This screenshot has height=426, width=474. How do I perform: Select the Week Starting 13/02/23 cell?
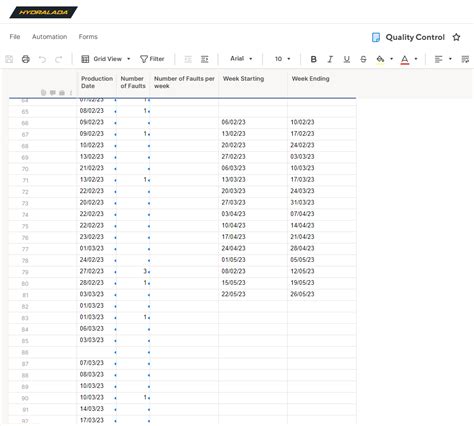coord(253,134)
